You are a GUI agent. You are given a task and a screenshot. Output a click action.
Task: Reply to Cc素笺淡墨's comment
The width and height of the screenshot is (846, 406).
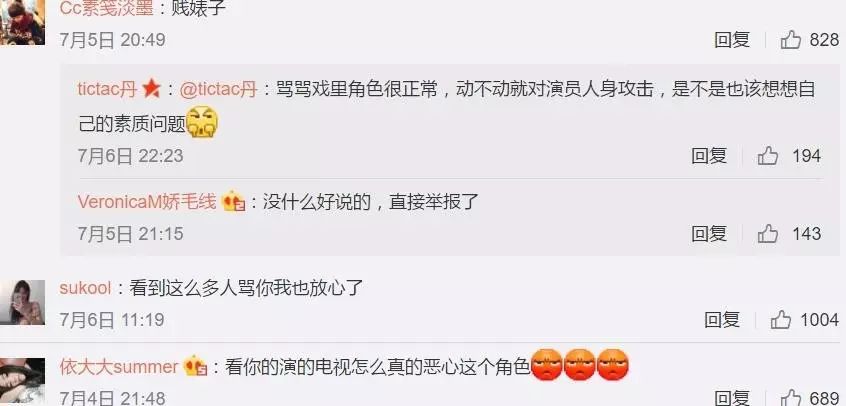(x=732, y=39)
